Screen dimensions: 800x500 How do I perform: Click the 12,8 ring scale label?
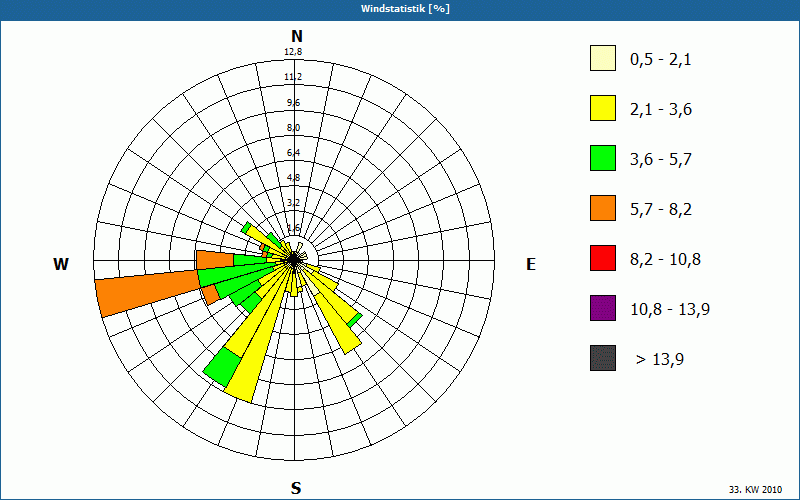293,52
